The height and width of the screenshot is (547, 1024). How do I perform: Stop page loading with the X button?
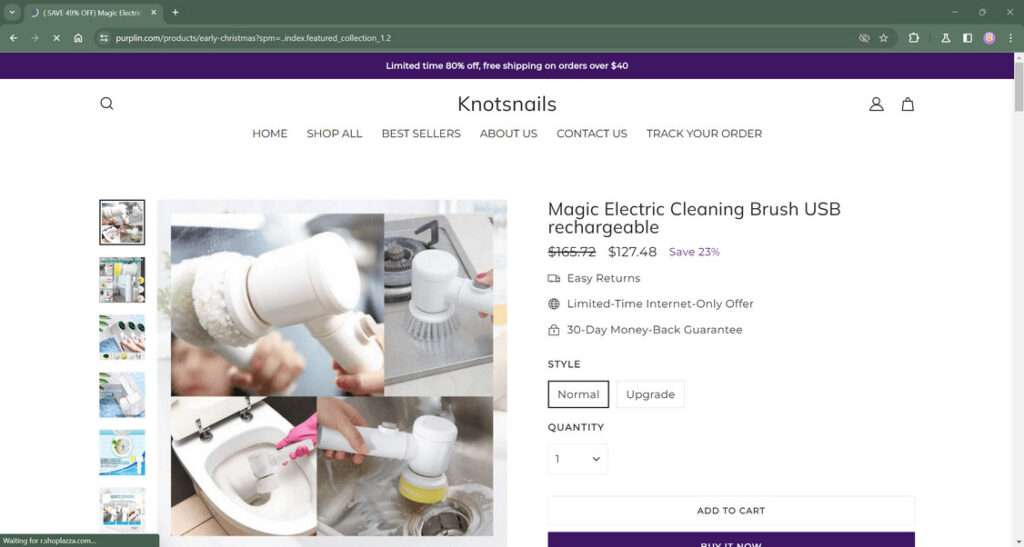(x=56, y=38)
